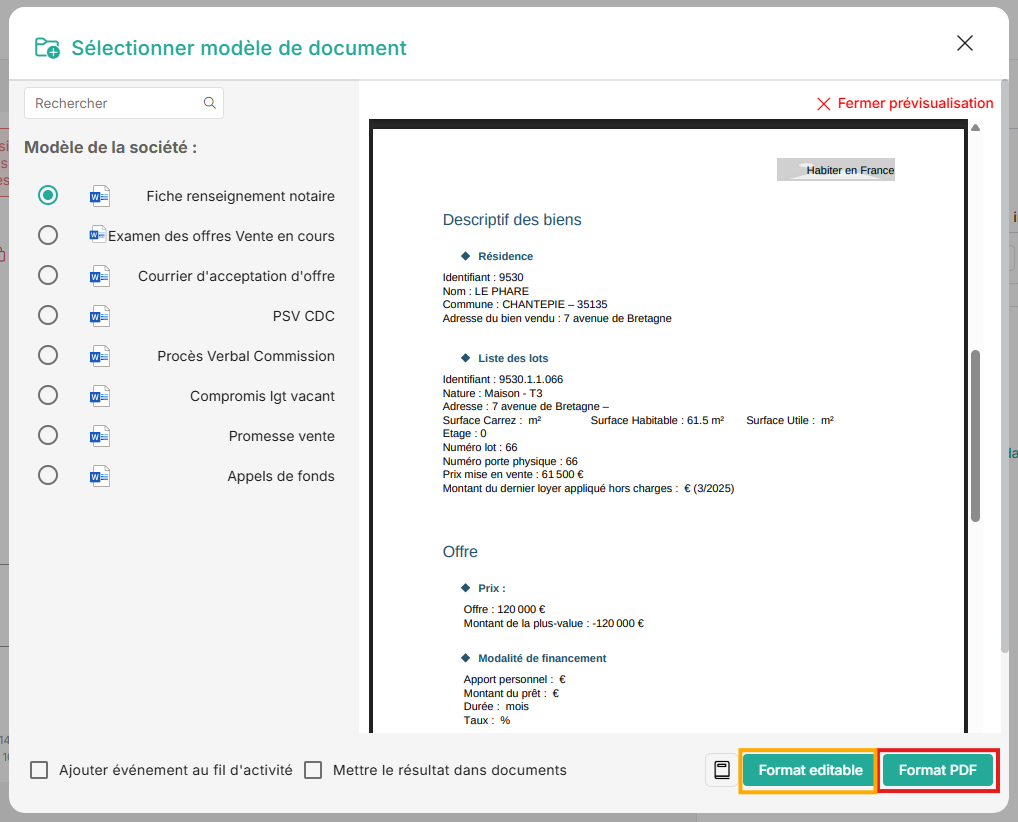
Task: Click the magnifier icon in Rechercher field
Action: [x=210, y=103]
